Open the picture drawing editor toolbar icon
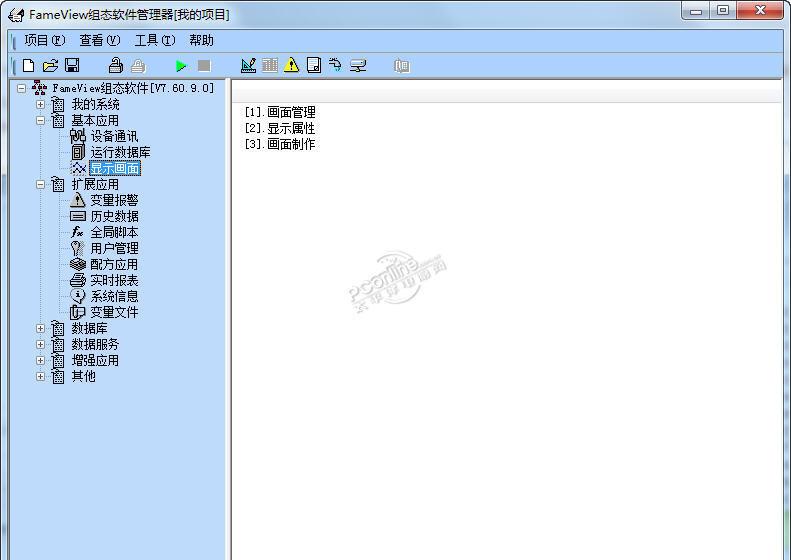791x560 pixels. pyautogui.click(x=248, y=65)
